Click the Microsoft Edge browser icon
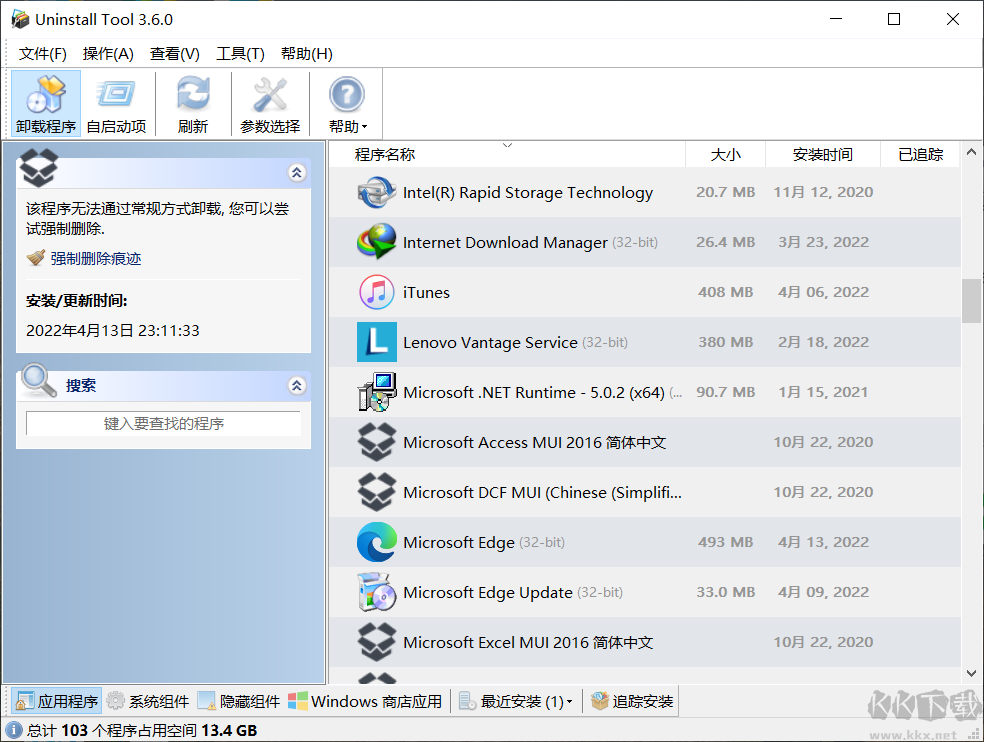984x742 pixels. point(377,542)
